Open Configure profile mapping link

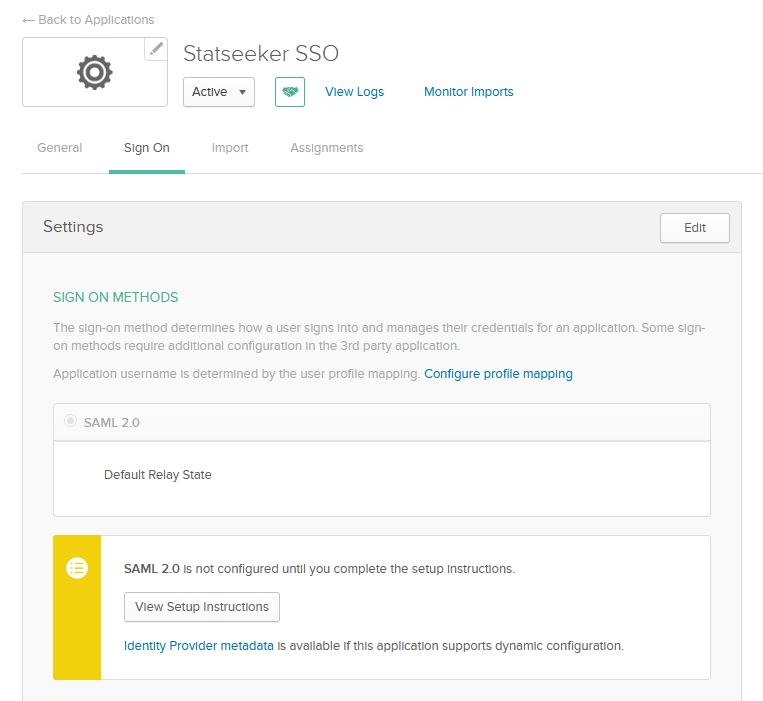pyautogui.click(x=498, y=374)
